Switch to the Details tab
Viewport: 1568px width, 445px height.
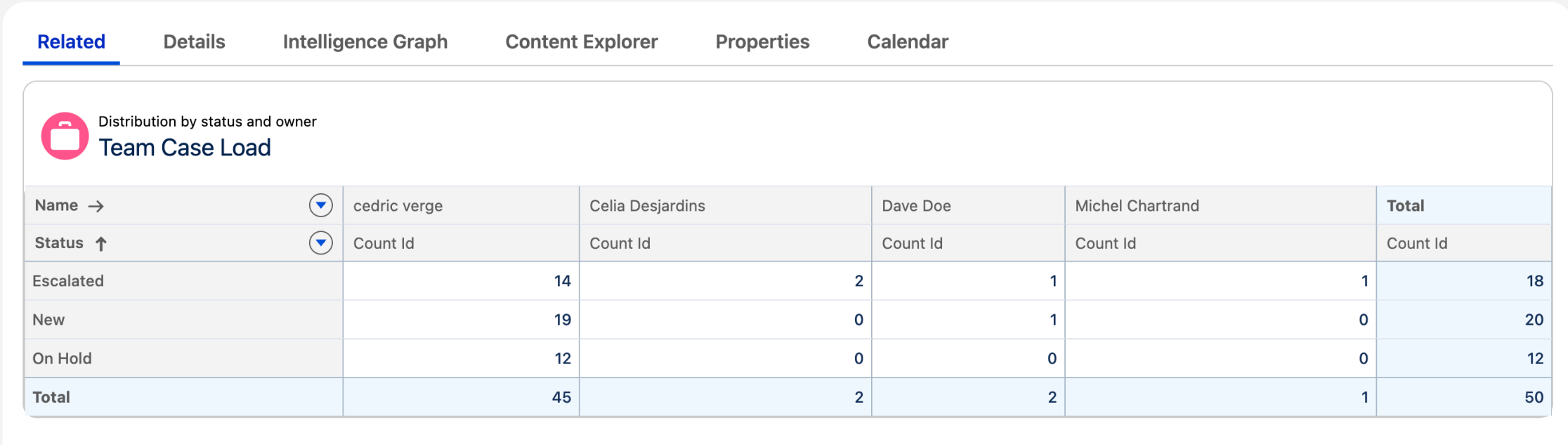point(194,42)
